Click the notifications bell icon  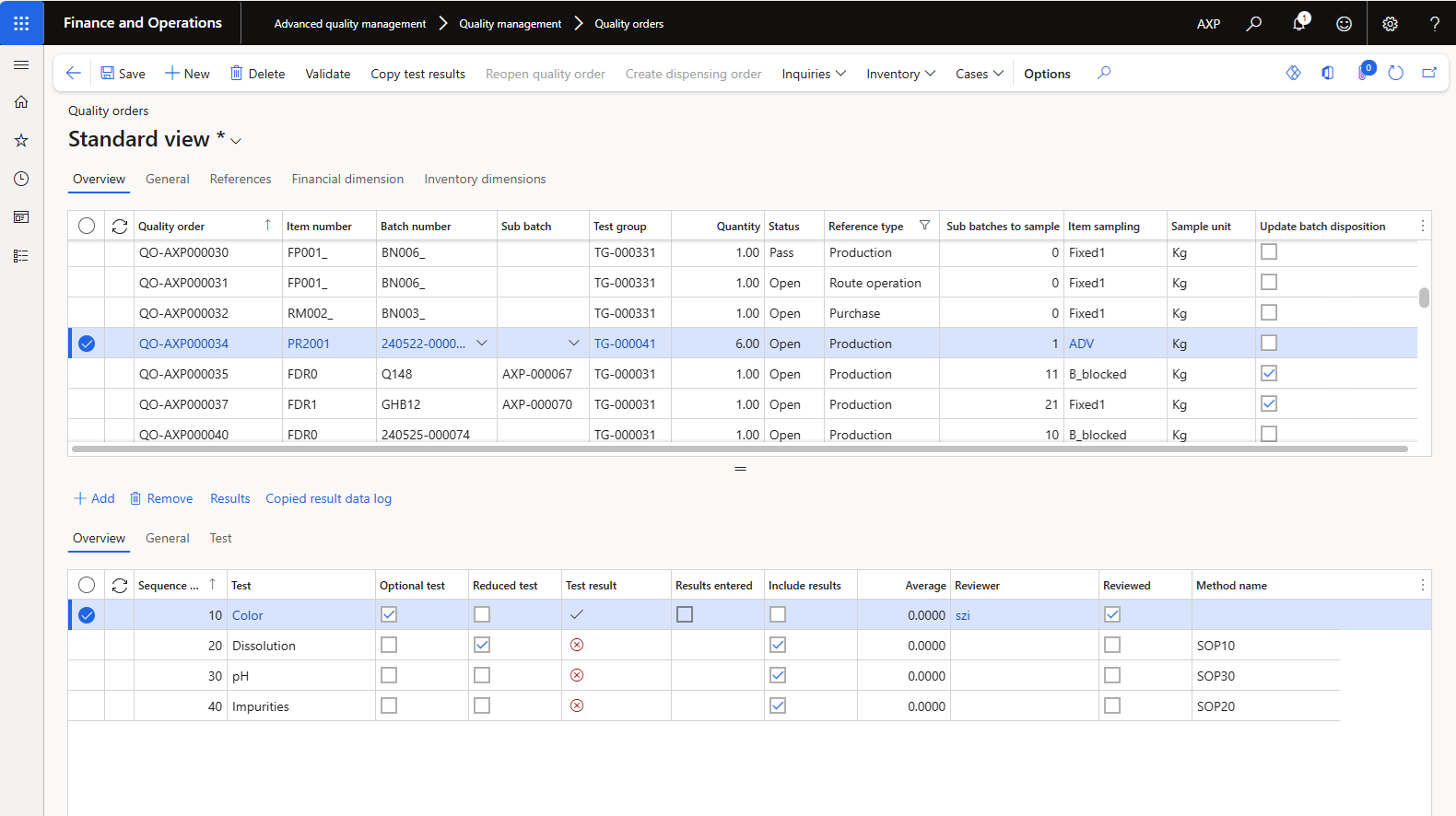1298,23
